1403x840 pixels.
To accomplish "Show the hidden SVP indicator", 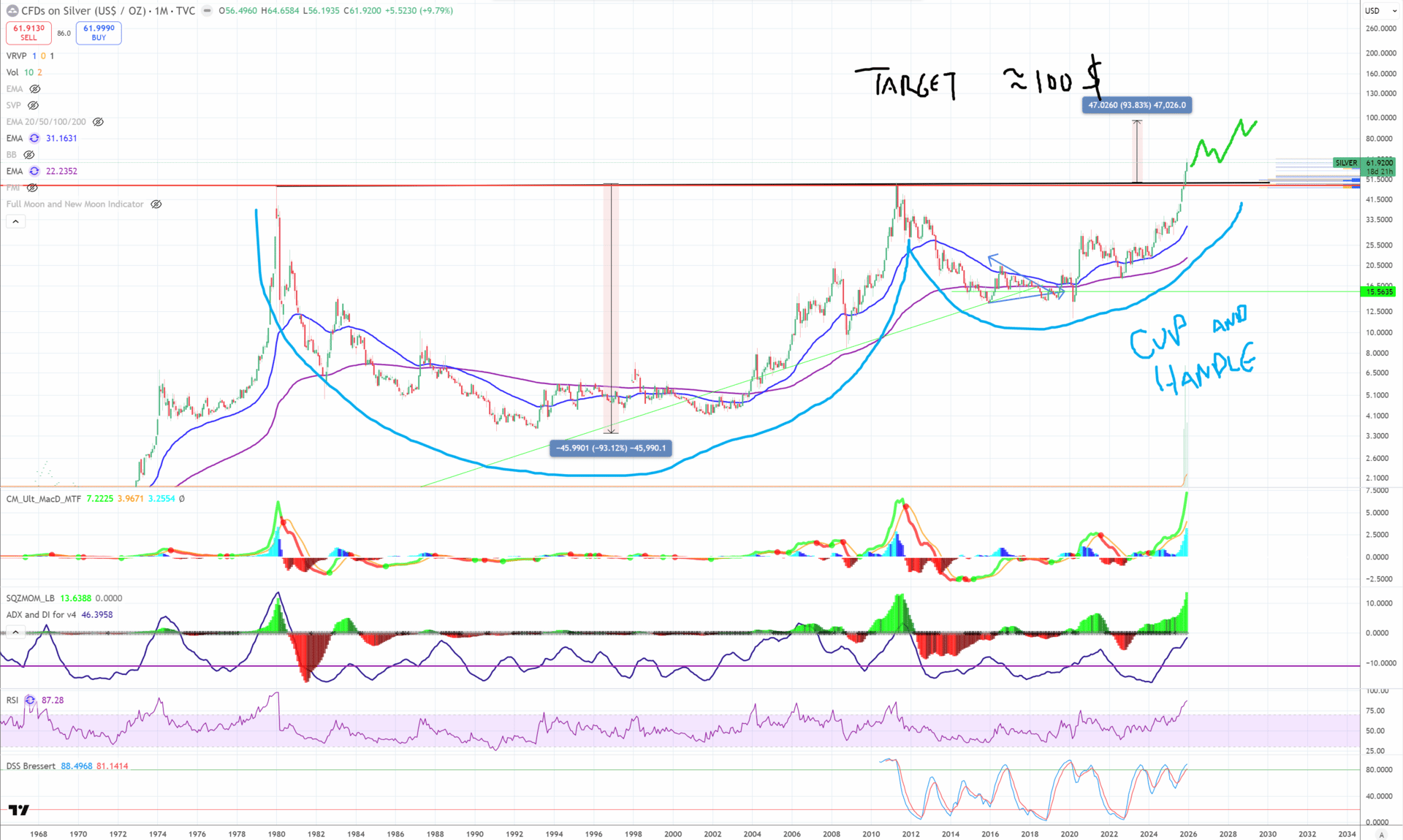I will (x=34, y=105).
